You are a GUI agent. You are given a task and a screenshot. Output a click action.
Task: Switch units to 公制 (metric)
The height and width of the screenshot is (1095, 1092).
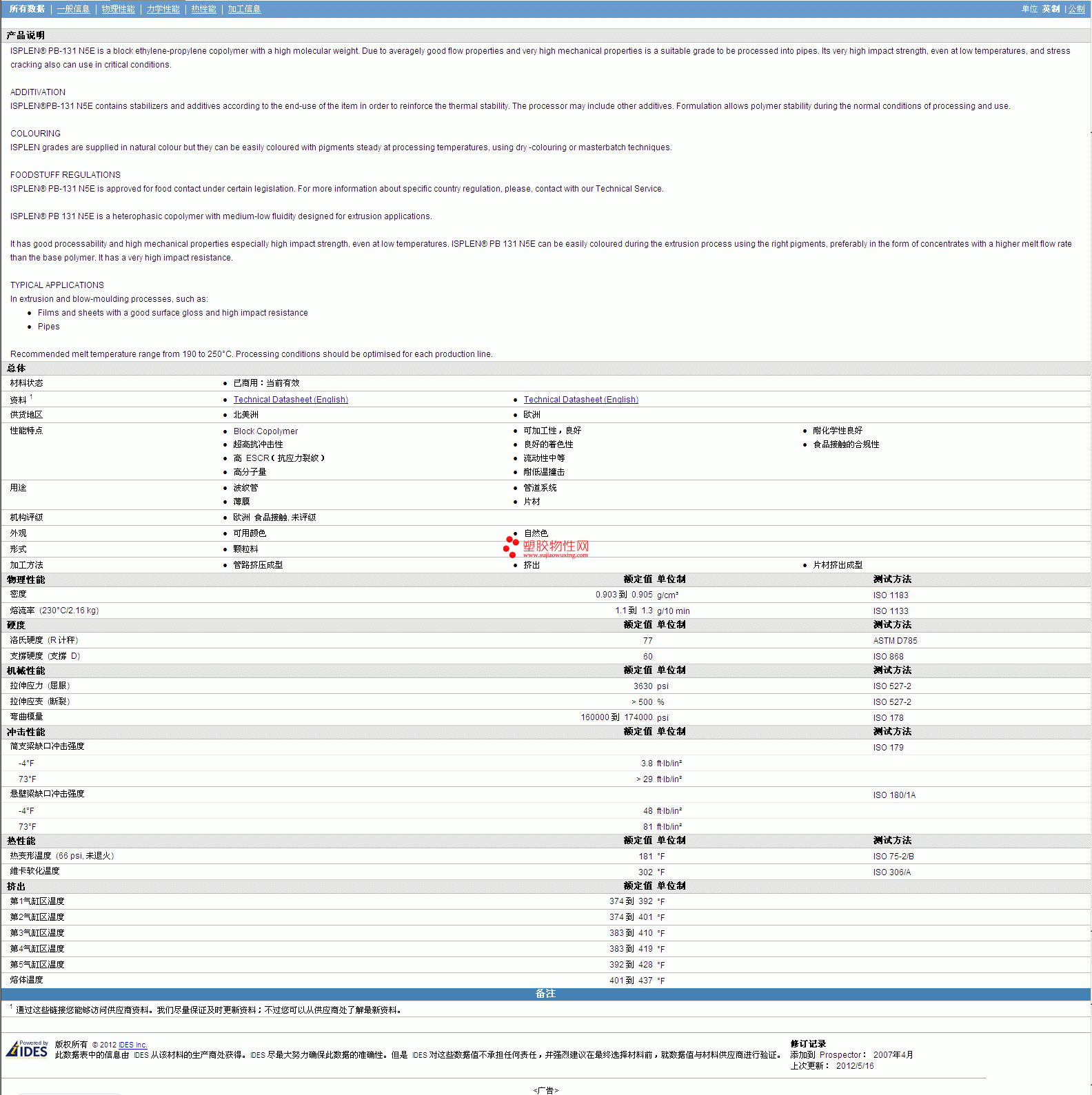click(x=1076, y=9)
